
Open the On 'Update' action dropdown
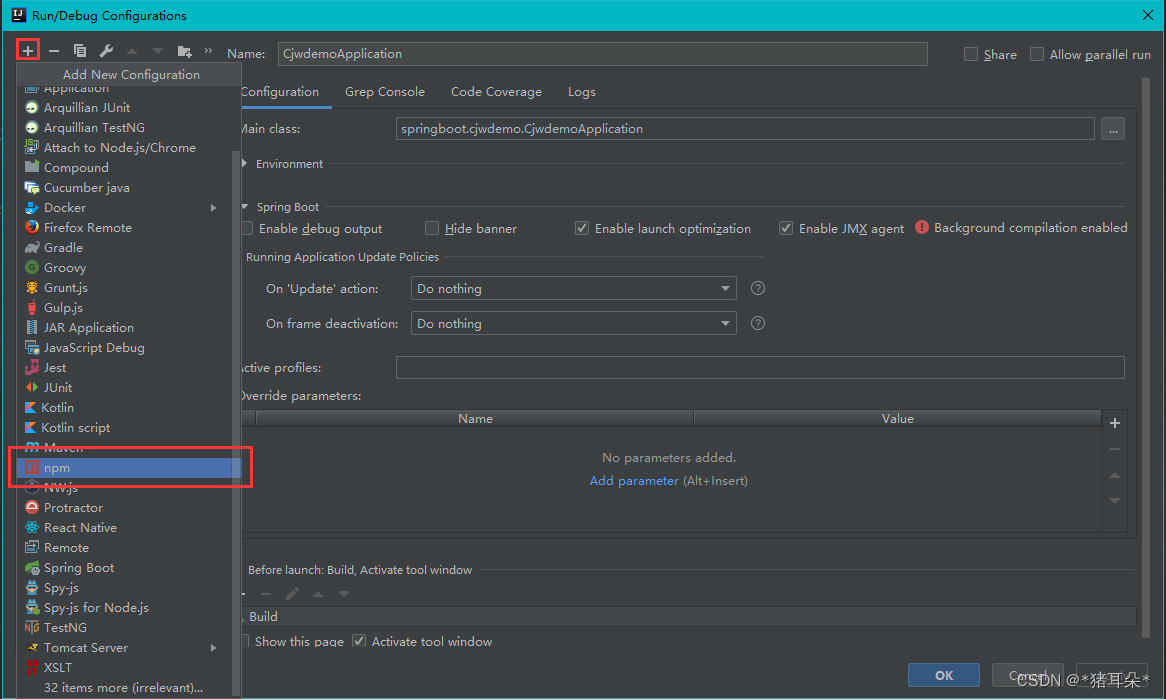[x=726, y=288]
